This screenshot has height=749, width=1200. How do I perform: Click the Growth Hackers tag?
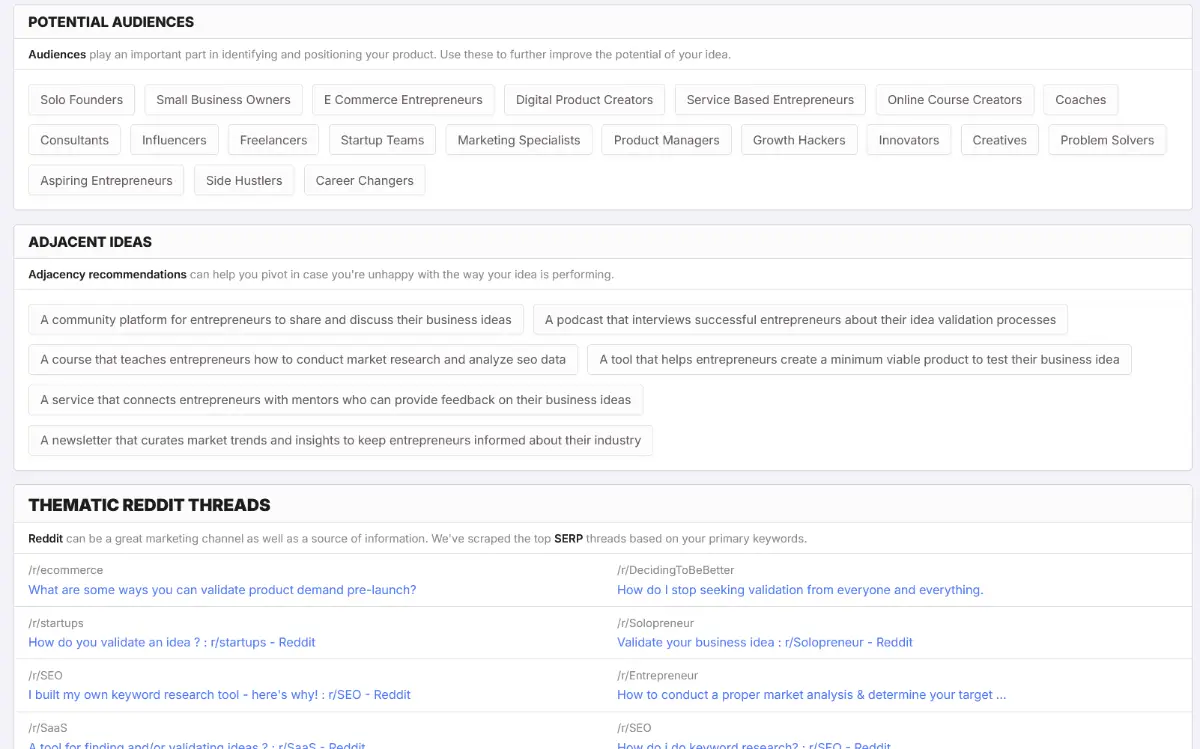point(799,140)
